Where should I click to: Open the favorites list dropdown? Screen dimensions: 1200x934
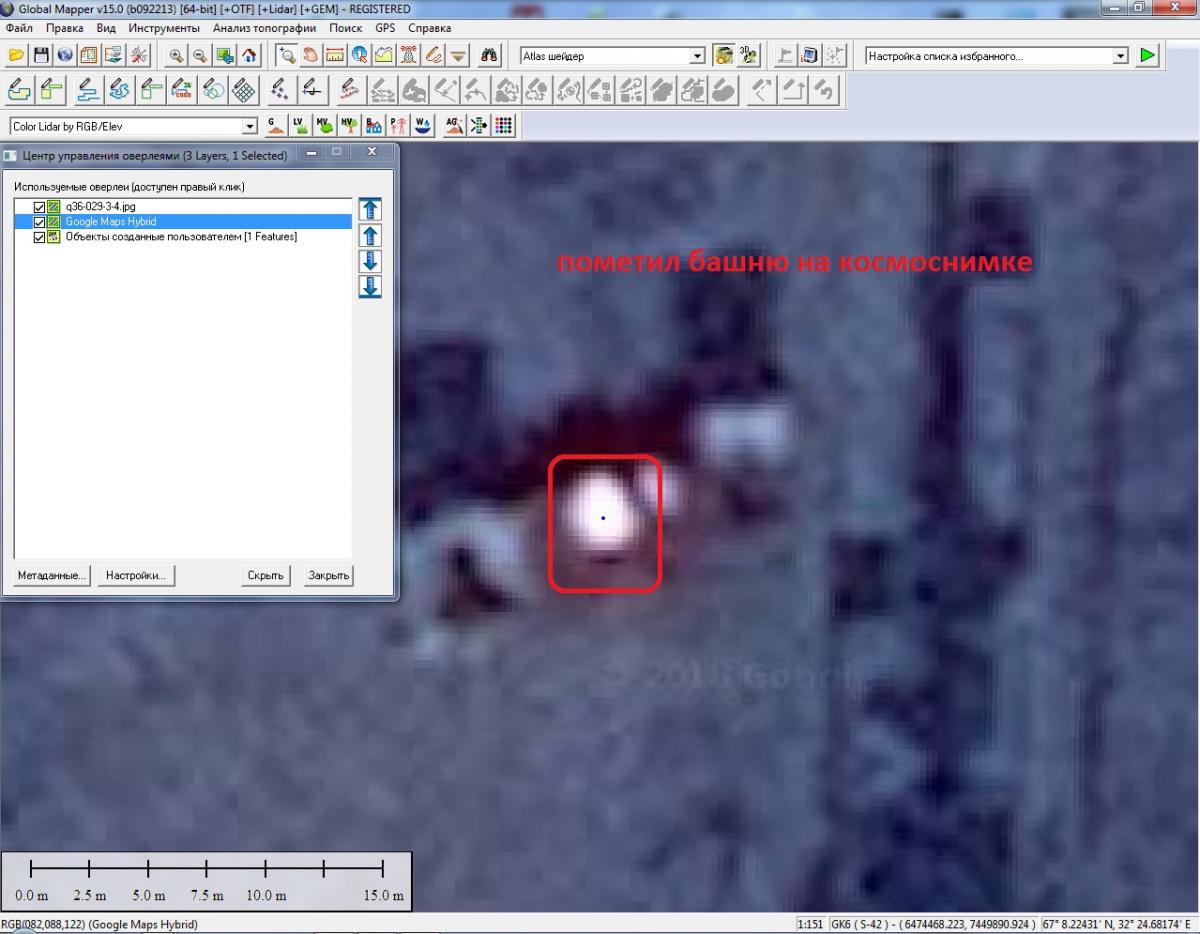1120,57
